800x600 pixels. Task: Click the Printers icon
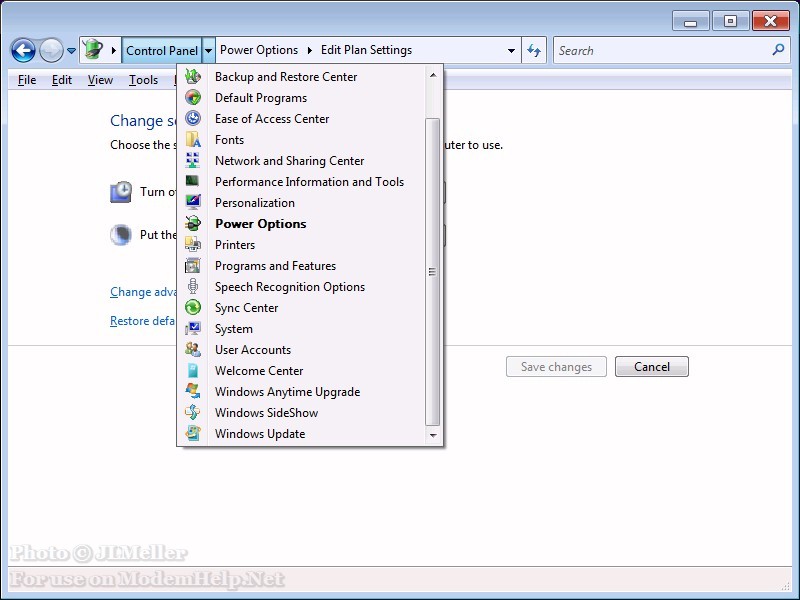[x=193, y=244]
